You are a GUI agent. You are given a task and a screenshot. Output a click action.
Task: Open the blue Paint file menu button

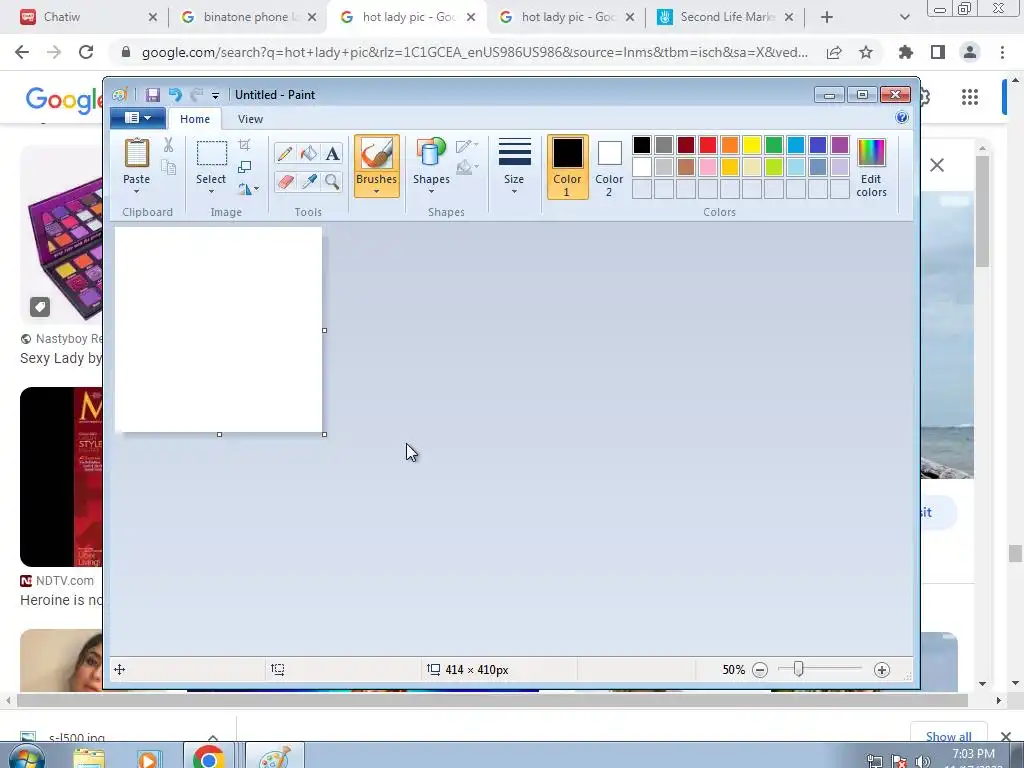click(x=137, y=118)
